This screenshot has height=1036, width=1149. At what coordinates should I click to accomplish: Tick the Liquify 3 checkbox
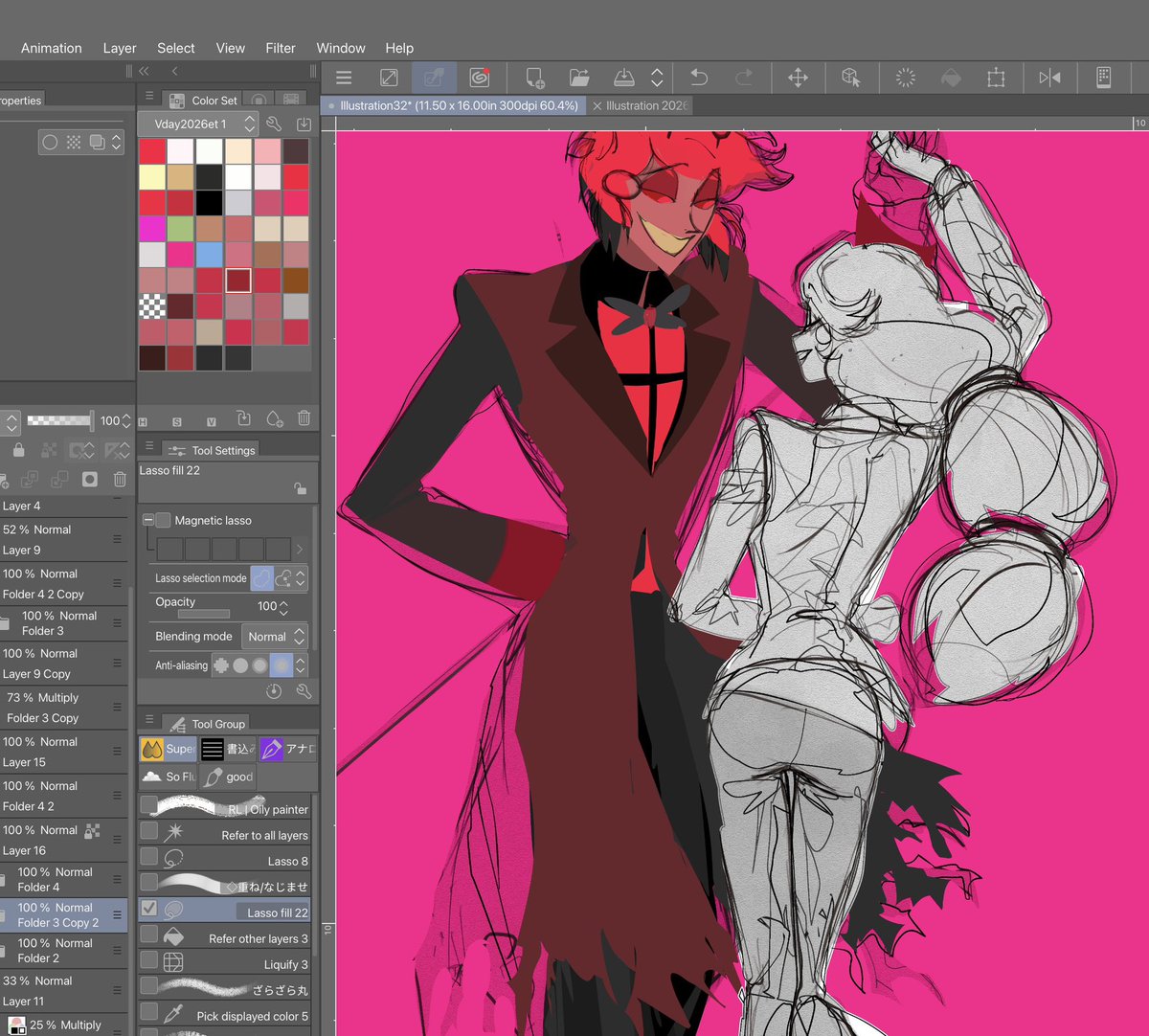[148, 959]
